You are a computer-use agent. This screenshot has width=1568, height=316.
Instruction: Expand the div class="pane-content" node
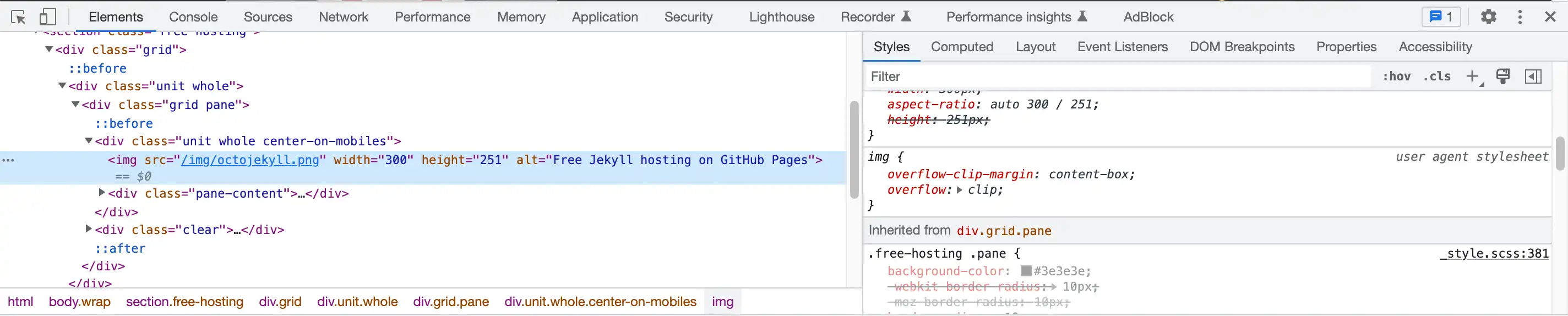click(102, 193)
